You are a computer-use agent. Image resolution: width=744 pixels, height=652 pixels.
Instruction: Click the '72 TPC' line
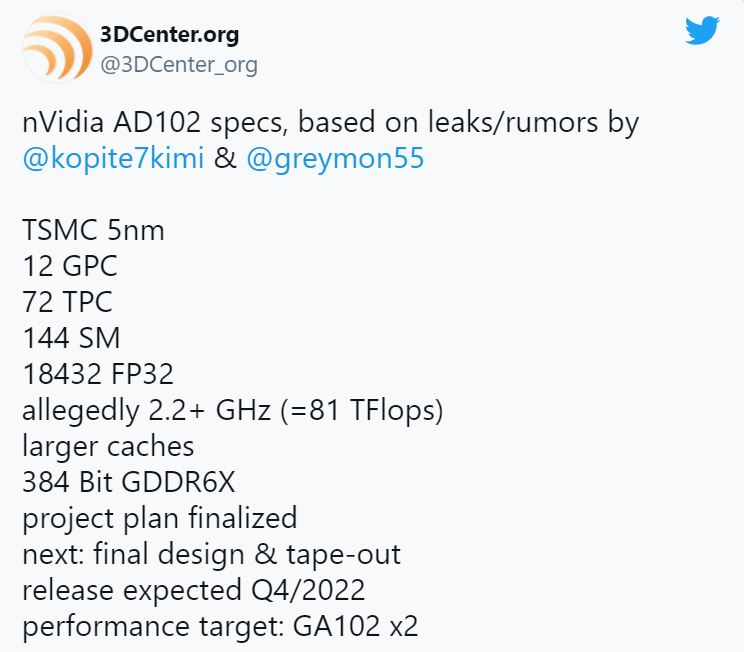(67, 302)
